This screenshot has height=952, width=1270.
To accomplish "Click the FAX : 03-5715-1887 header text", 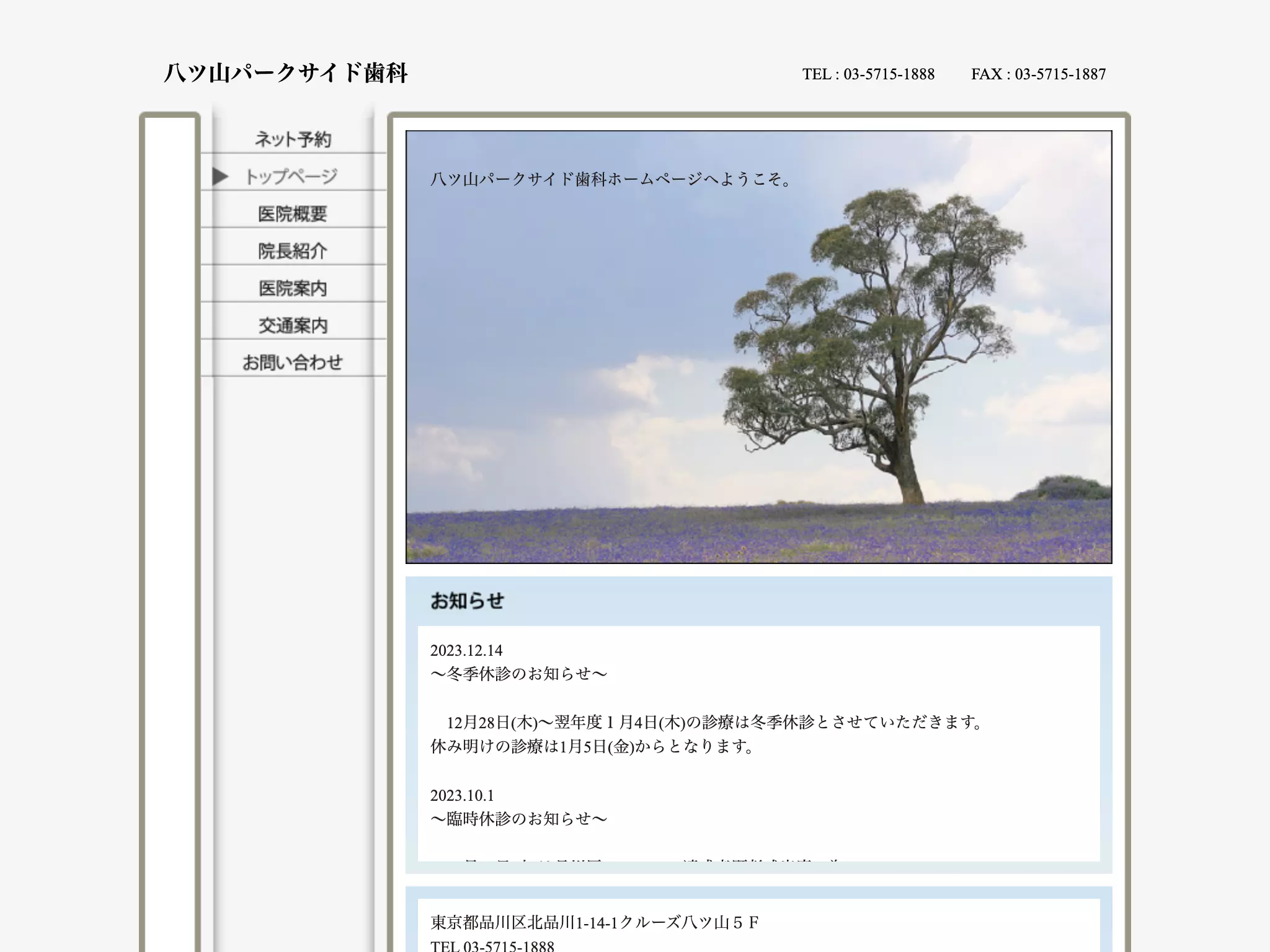I will point(1038,74).
